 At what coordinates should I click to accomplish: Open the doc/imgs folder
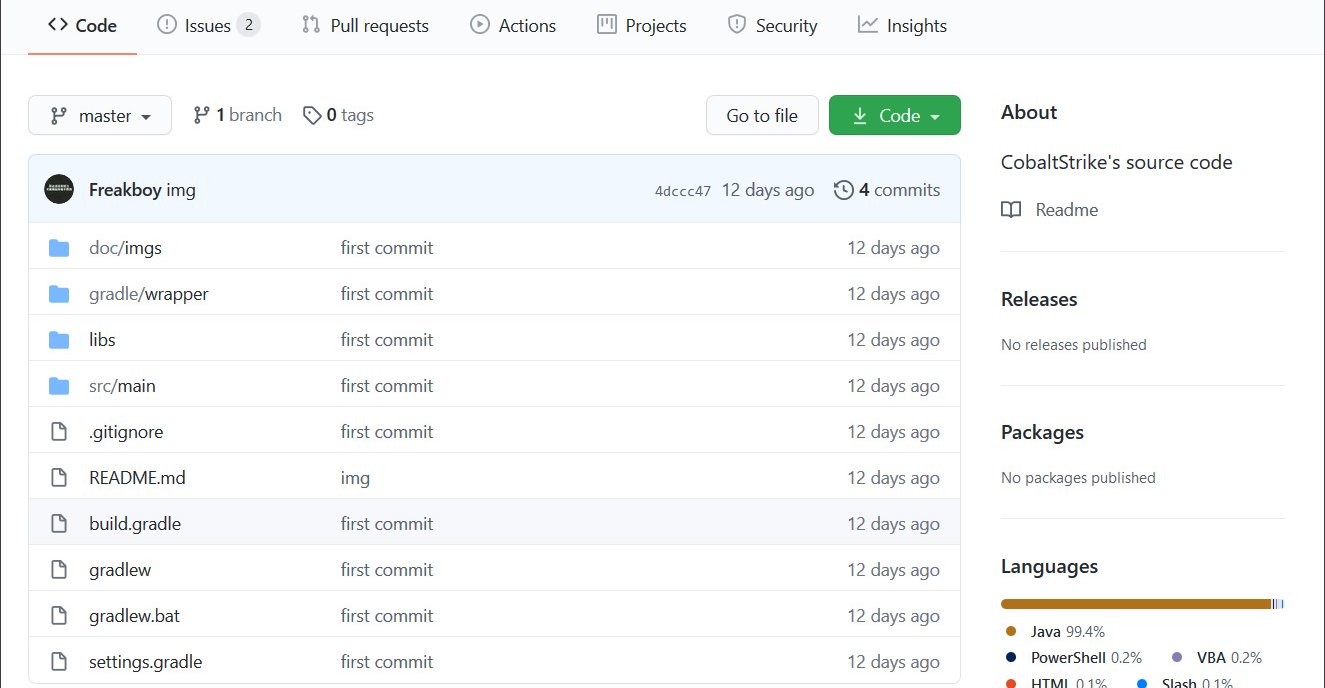(x=125, y=248)
